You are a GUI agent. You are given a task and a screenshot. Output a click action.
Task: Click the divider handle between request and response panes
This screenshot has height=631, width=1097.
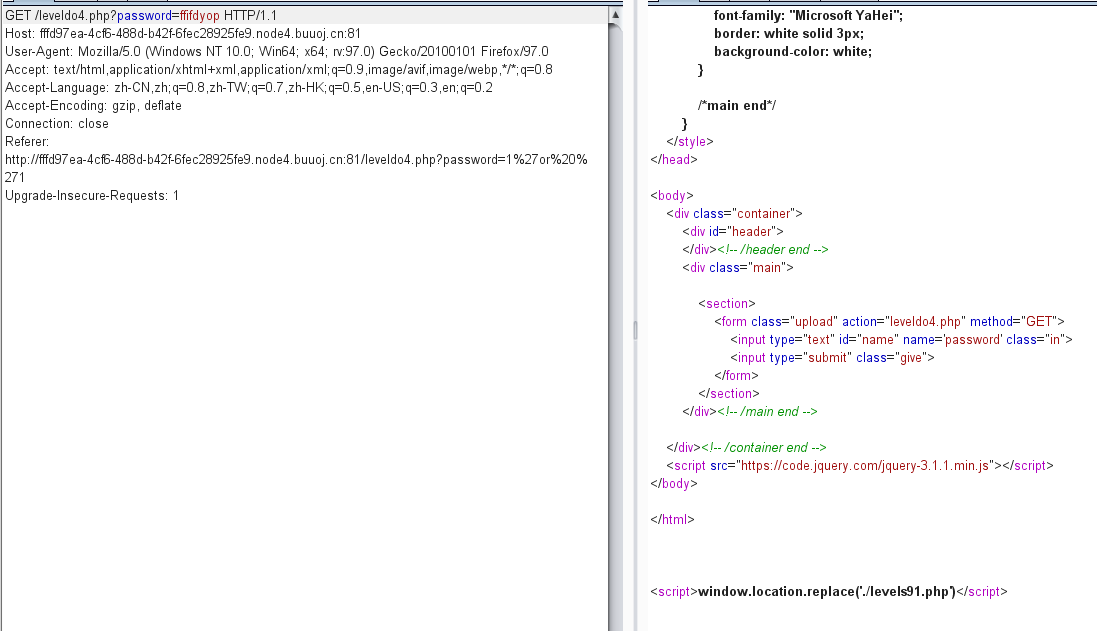pos(635,330)
